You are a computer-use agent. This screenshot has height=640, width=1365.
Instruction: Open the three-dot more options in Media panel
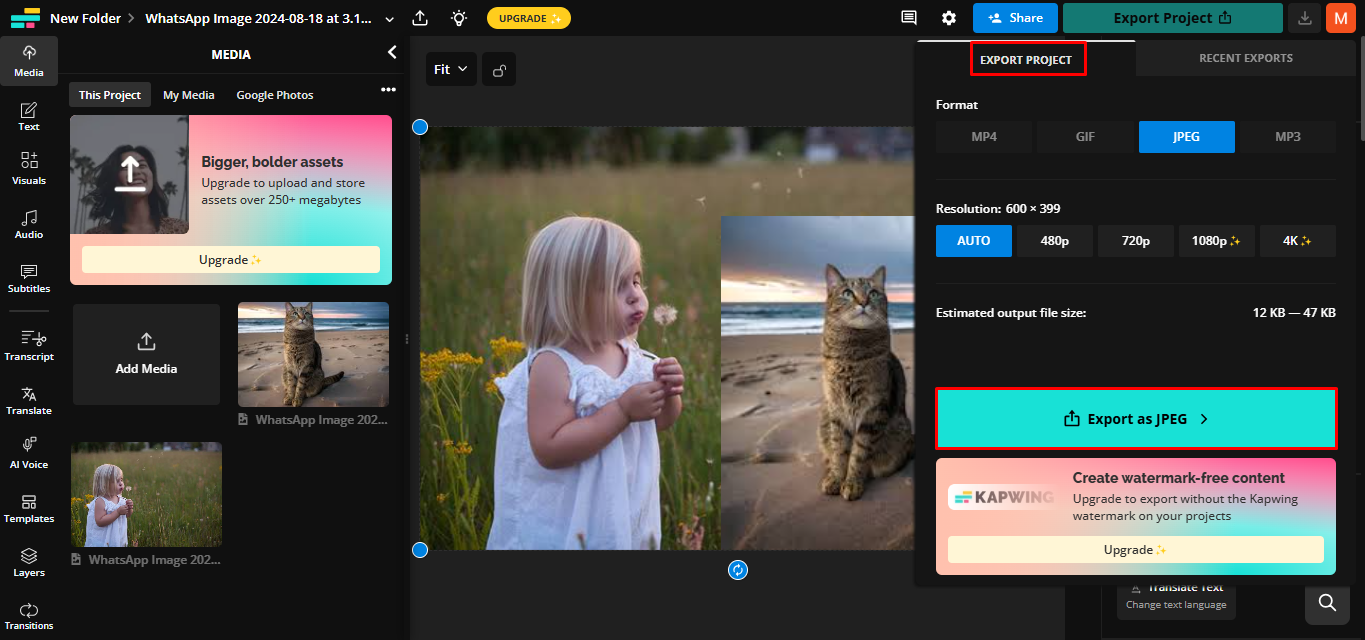(388, 90)
